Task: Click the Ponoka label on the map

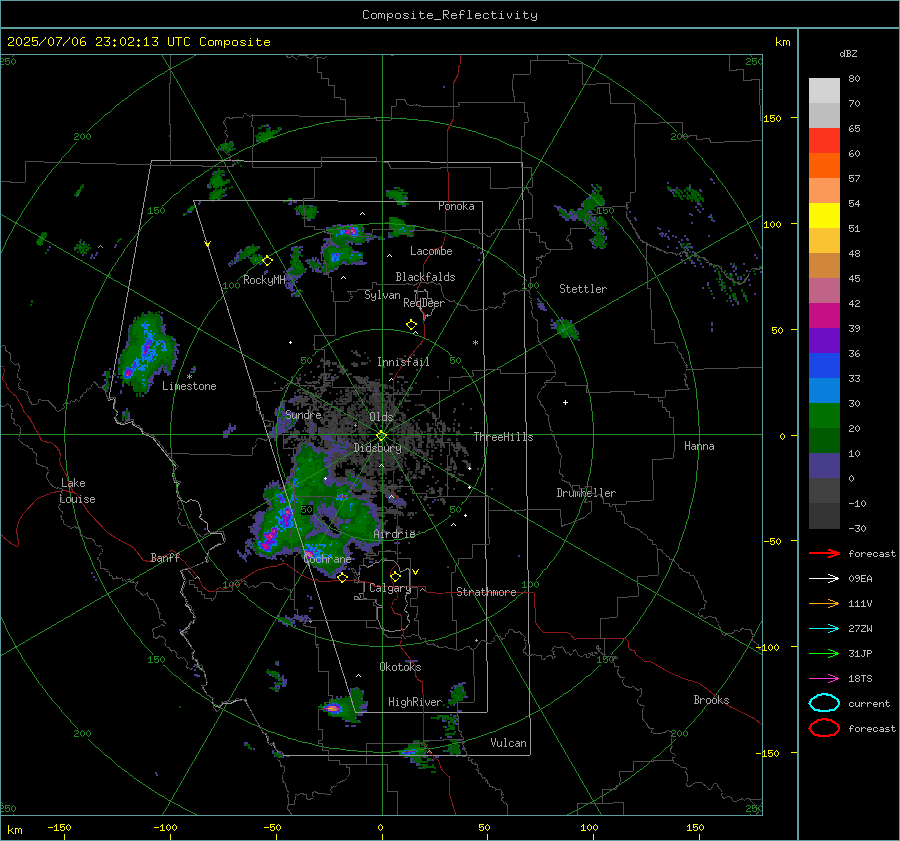Action: point(456,206)
